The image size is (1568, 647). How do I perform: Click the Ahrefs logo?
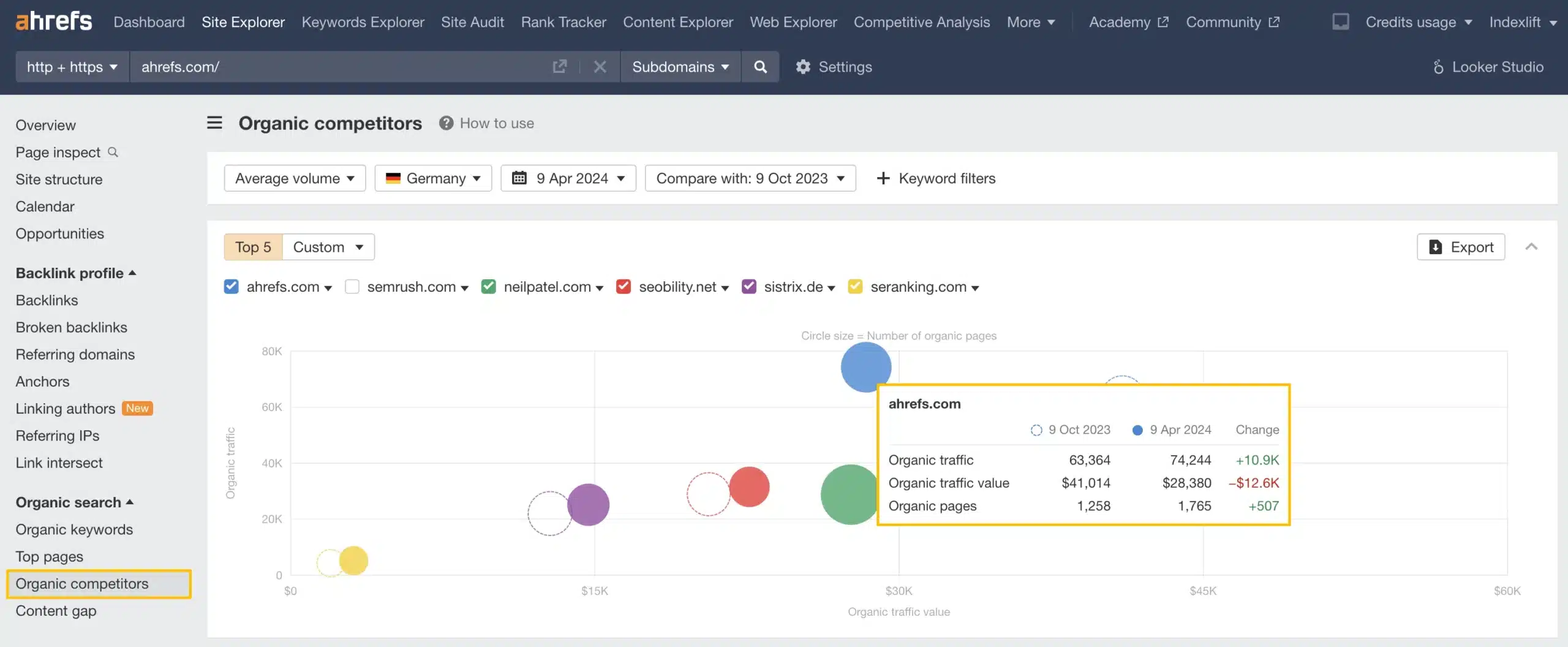tap(54, 21)
